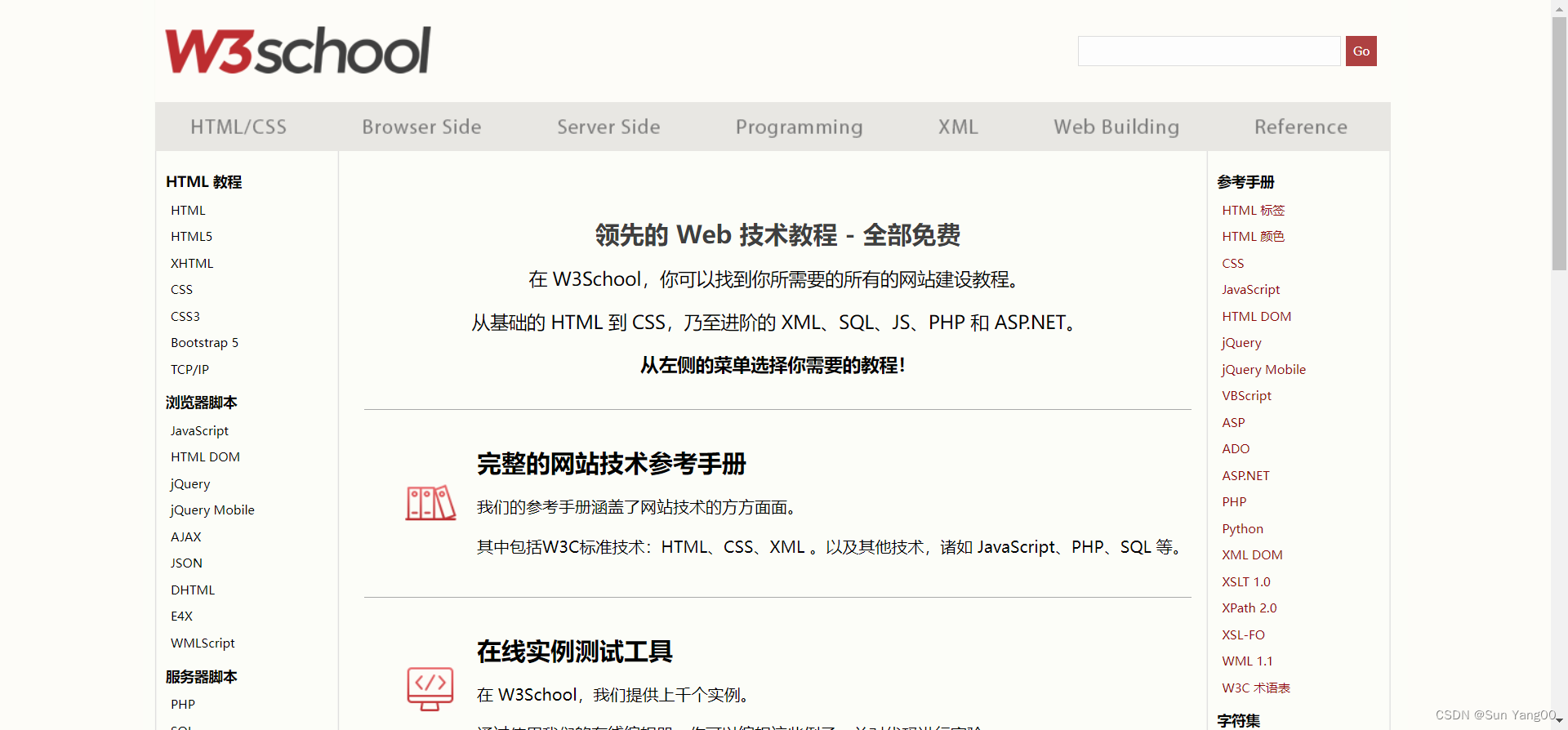Open the Web Building navigation tab
This screenshot has height=730, width=1568.
1116,127
